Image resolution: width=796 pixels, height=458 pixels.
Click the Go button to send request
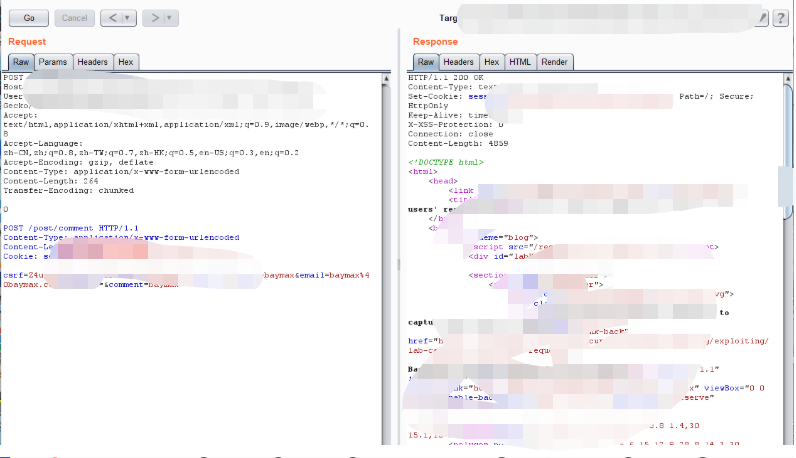[x=28, y=18]
